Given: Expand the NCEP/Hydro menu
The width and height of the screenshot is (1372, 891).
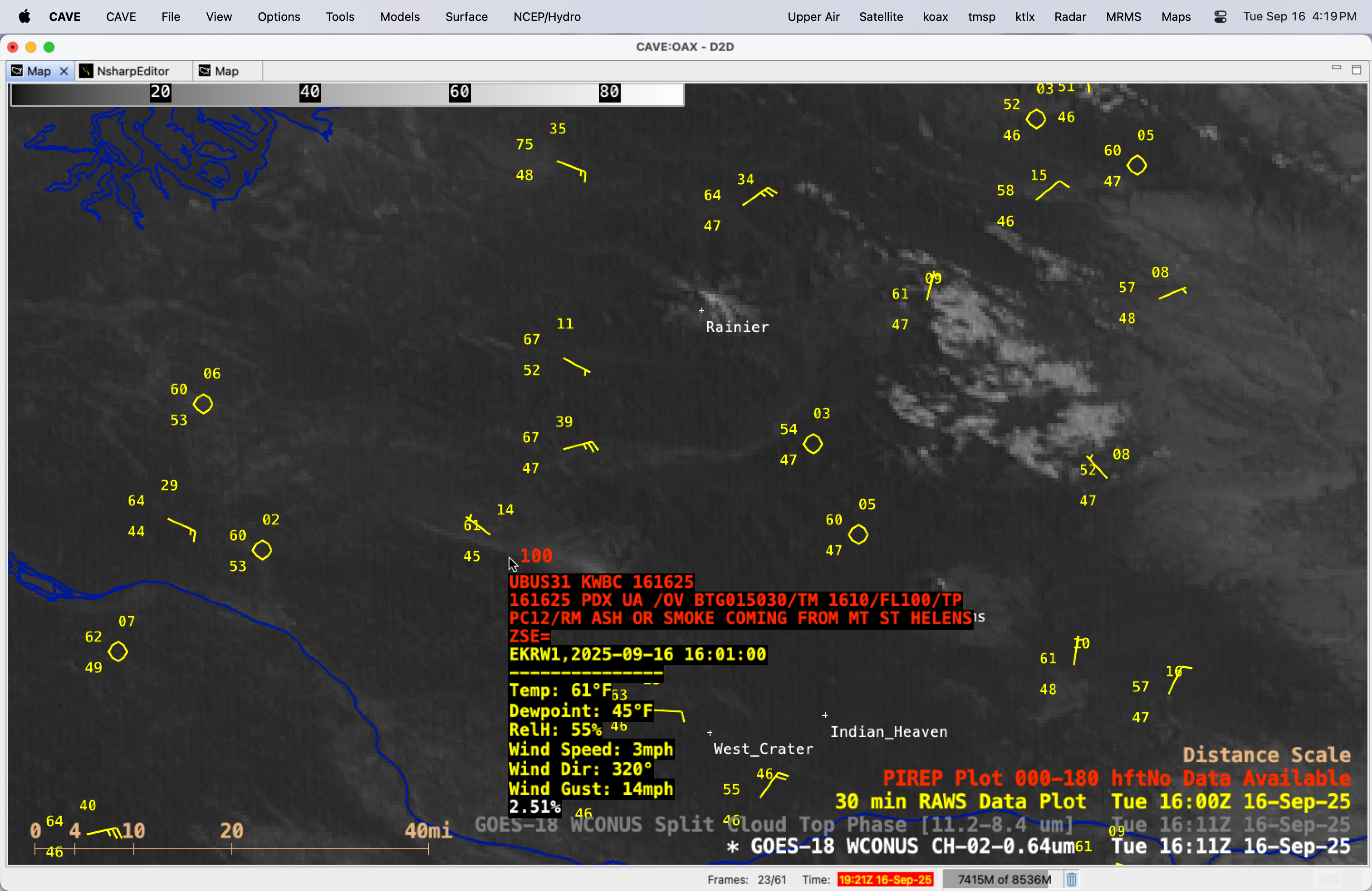Looking at the screenshot, I should click(547, 17).
